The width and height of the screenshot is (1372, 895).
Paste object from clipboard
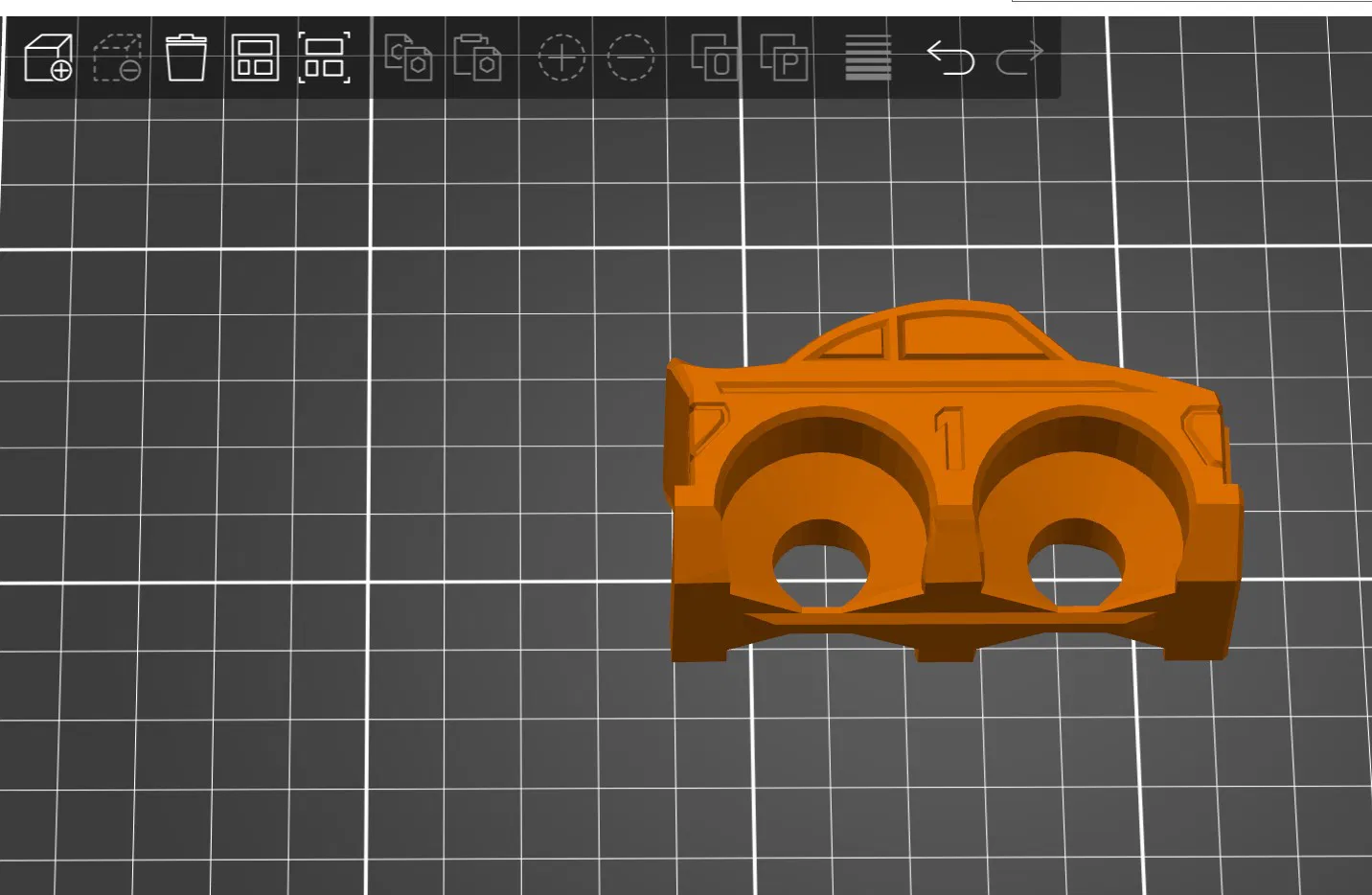click(477, 57)
